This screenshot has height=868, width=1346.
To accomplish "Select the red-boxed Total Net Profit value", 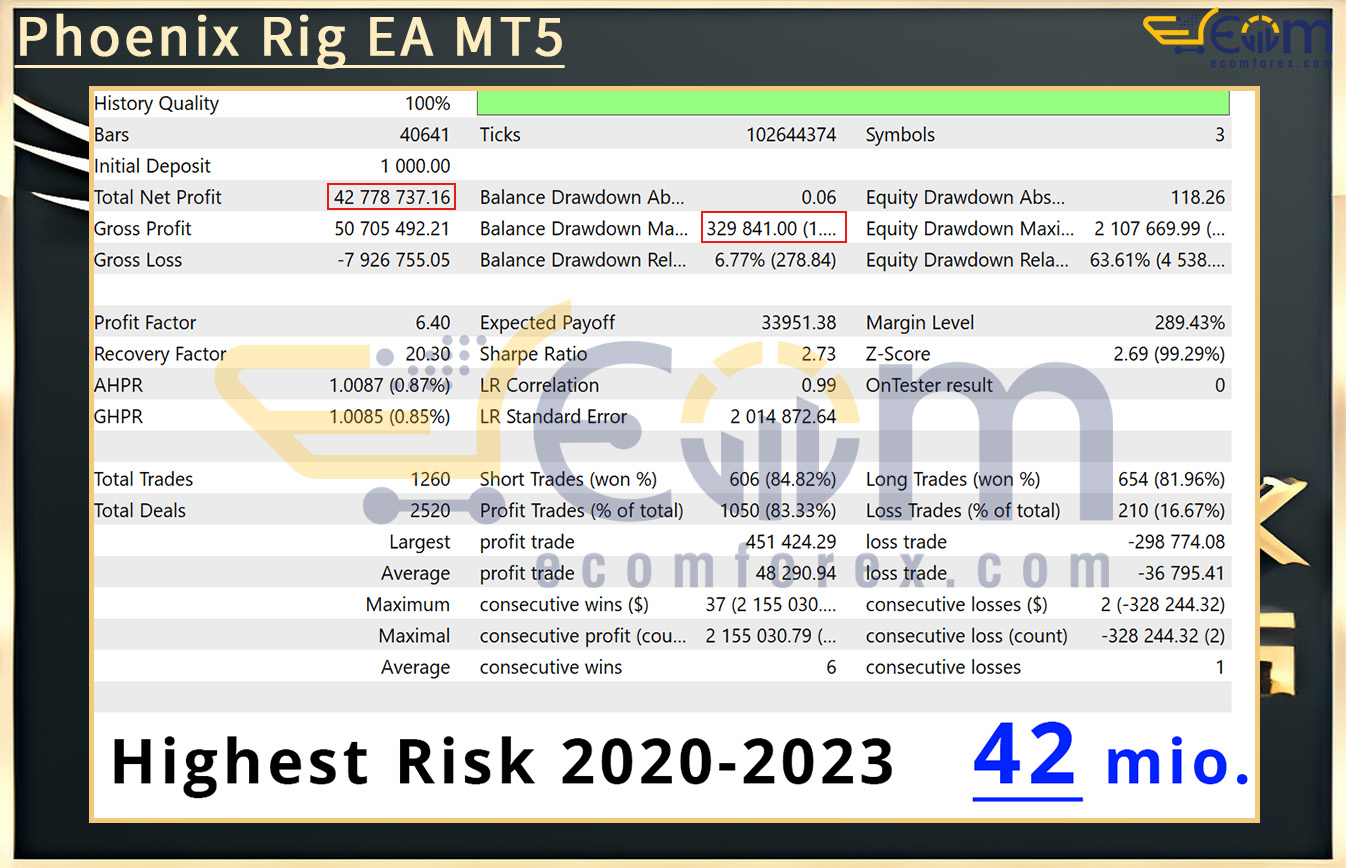I will click(391, 197).
